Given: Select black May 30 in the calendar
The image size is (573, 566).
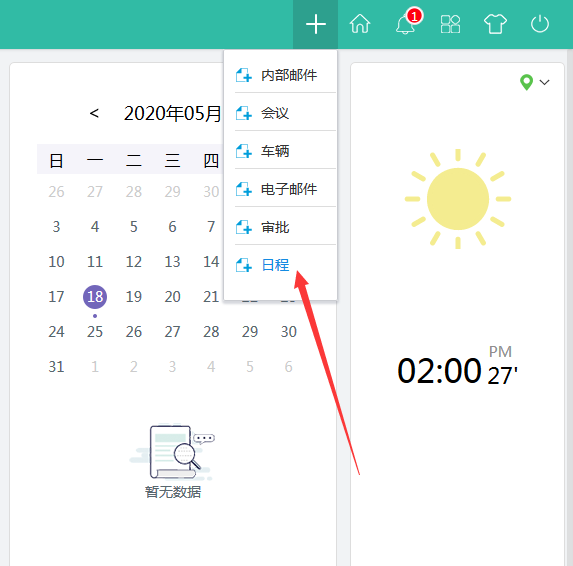Looking at the screenshot, I should 289,332.
